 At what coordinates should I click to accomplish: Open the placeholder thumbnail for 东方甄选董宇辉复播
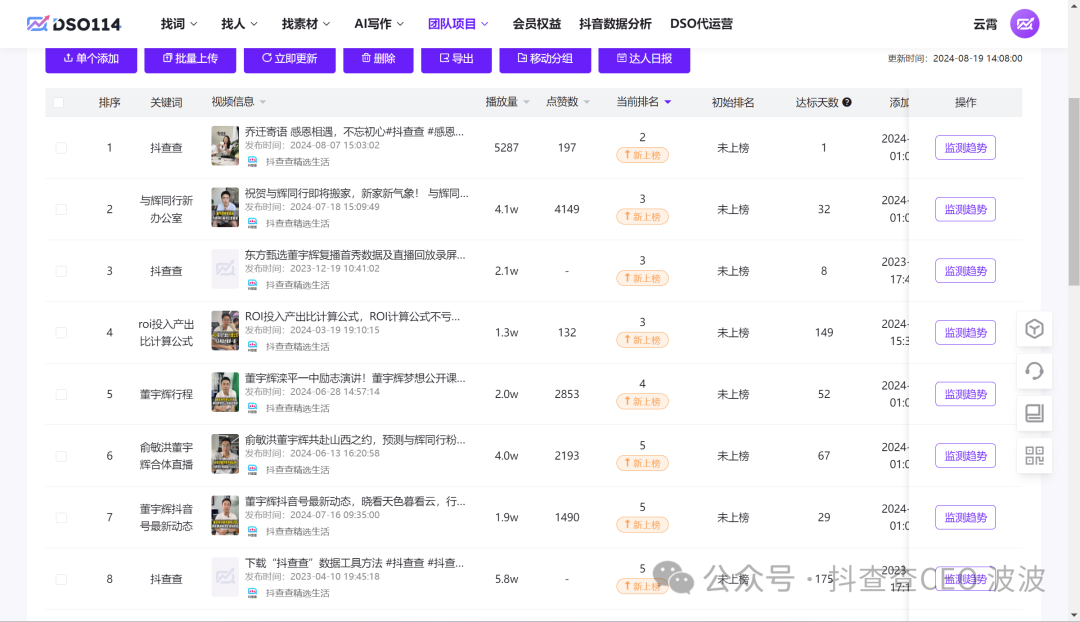[x=225, y=269]
